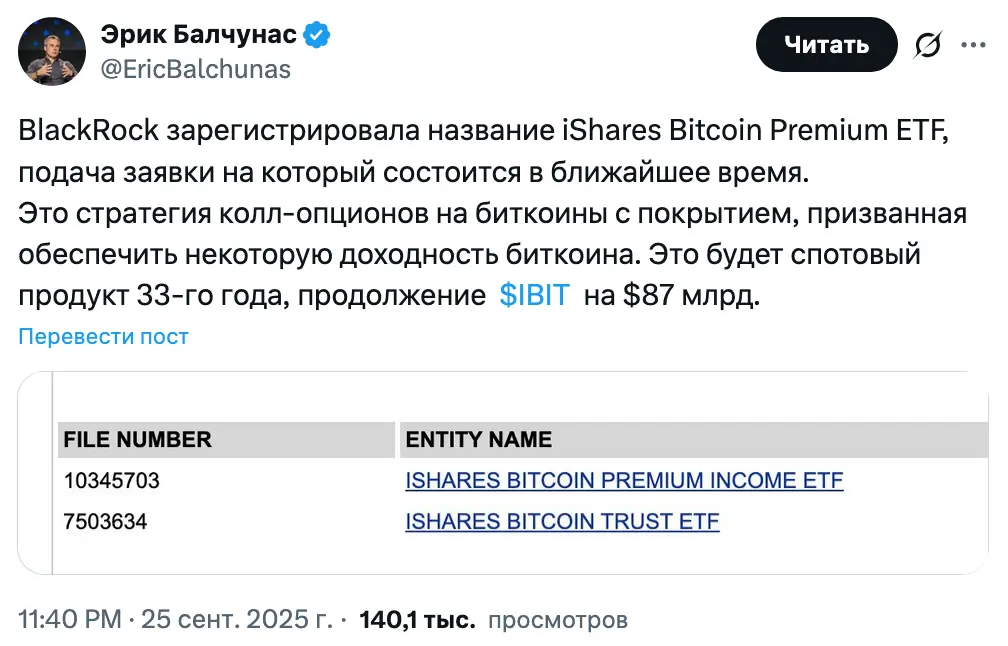Open Grok actions slashed-circle icon

(x=928, y=46)
